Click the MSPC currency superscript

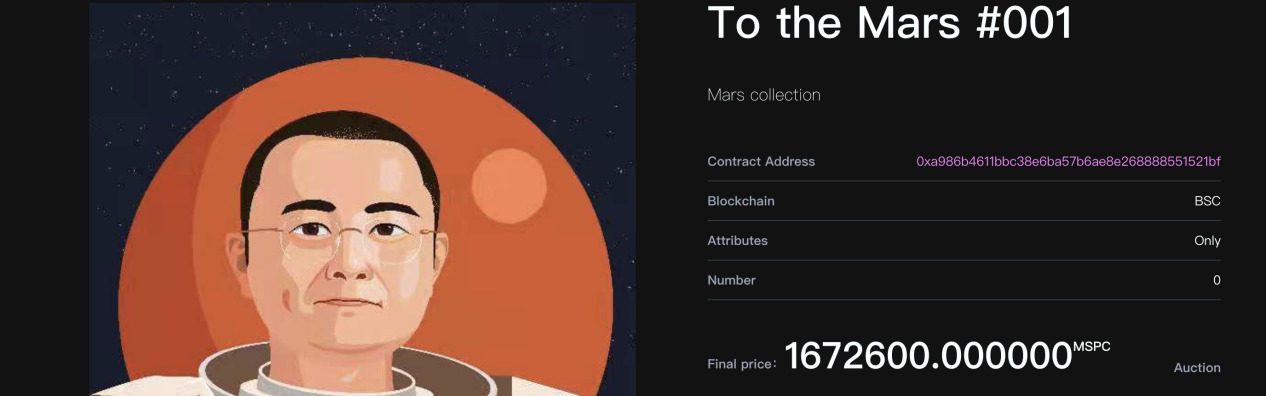click(1091, 347)
